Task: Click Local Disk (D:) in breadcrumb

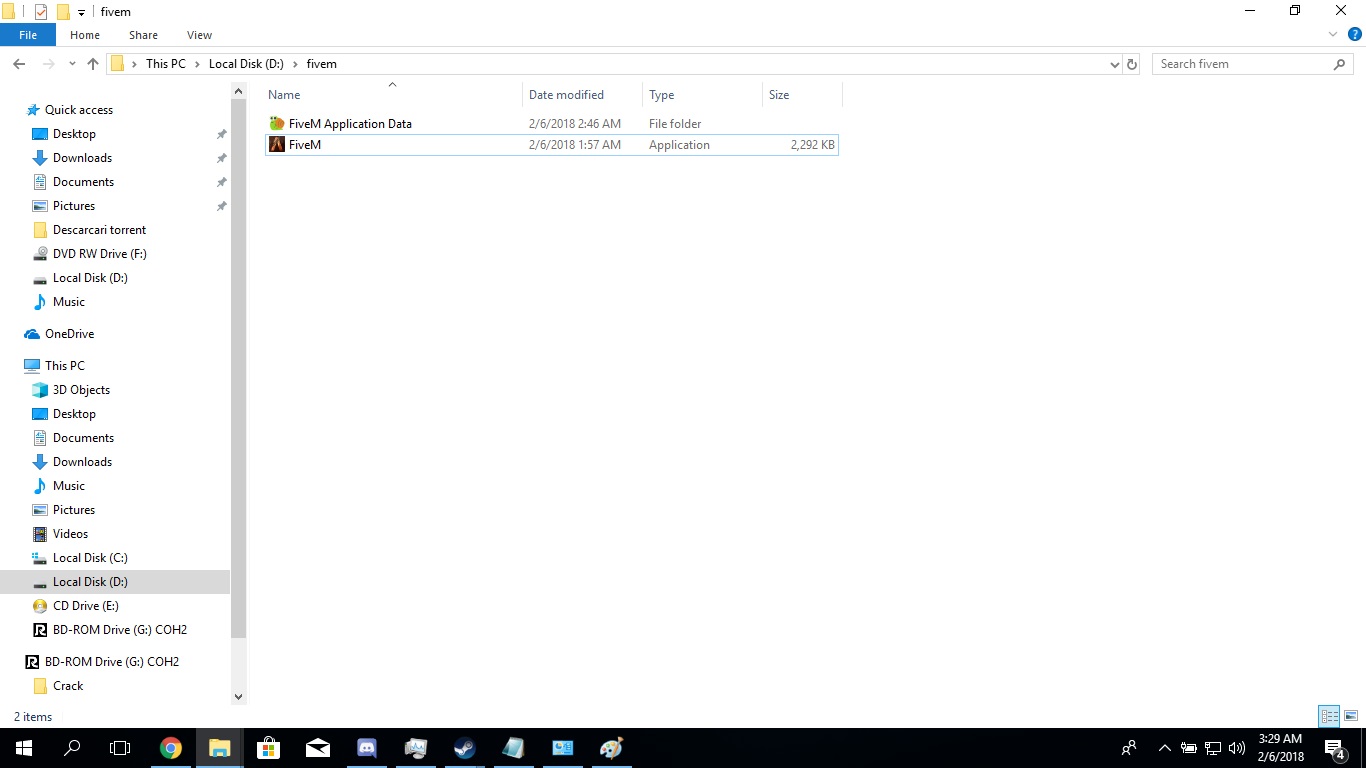Action: tap(246, 64)
